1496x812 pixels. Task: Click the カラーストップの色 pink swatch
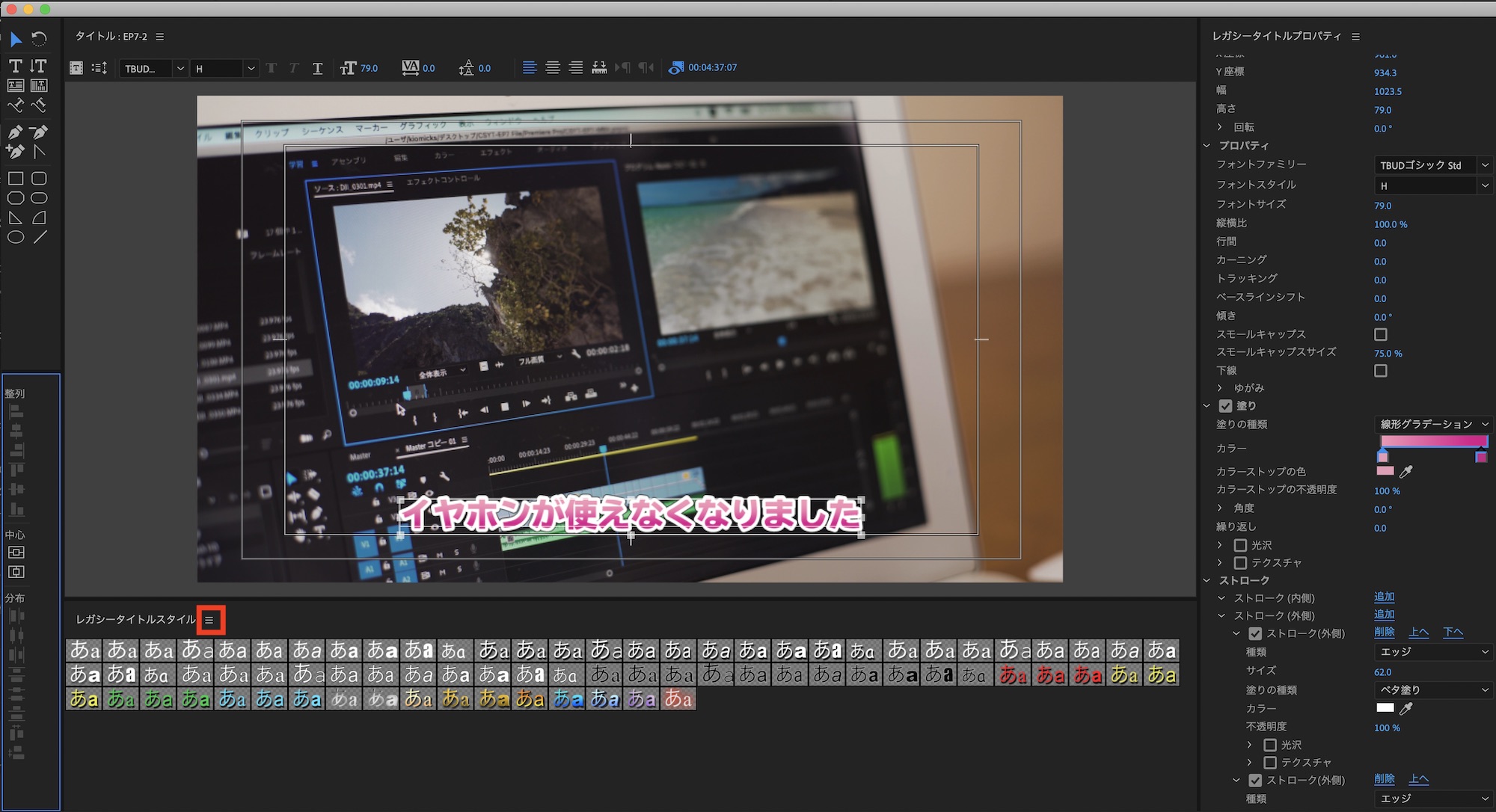[x=1385, y=471]
